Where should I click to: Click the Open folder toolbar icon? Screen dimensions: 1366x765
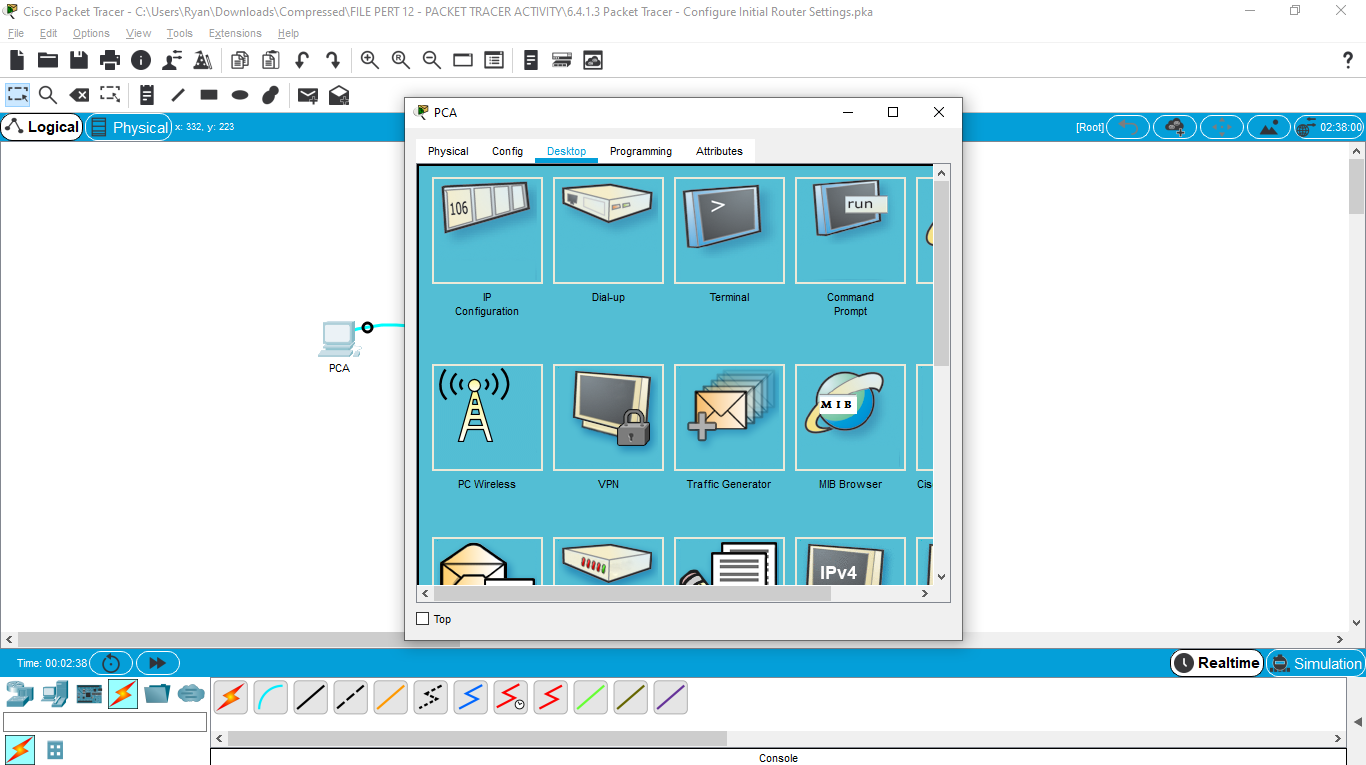coord(48,60)
